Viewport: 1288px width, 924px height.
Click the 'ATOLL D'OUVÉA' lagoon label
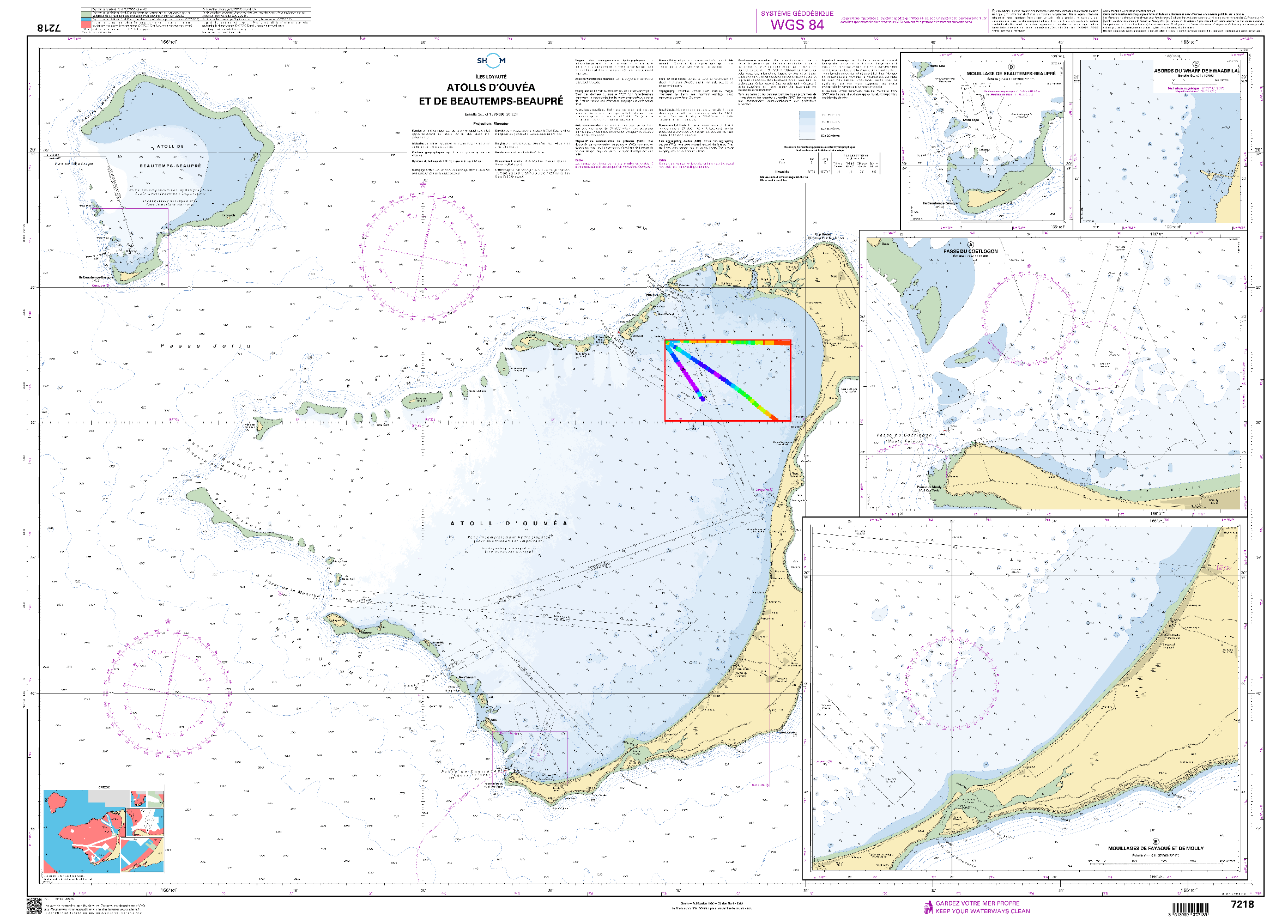click(508, 524)
